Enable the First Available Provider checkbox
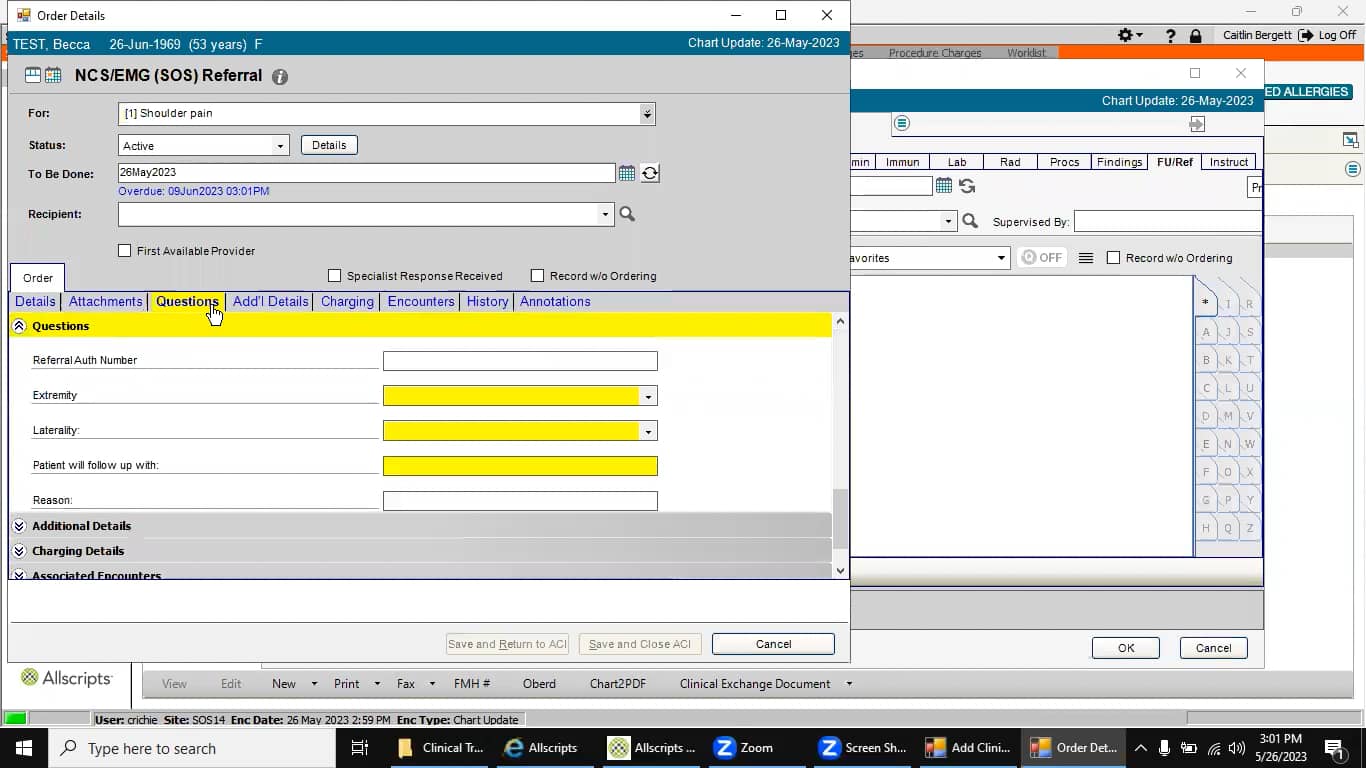Image resolution: width=1366 pixels, height=768 pixels. click(x=125, y=251)
